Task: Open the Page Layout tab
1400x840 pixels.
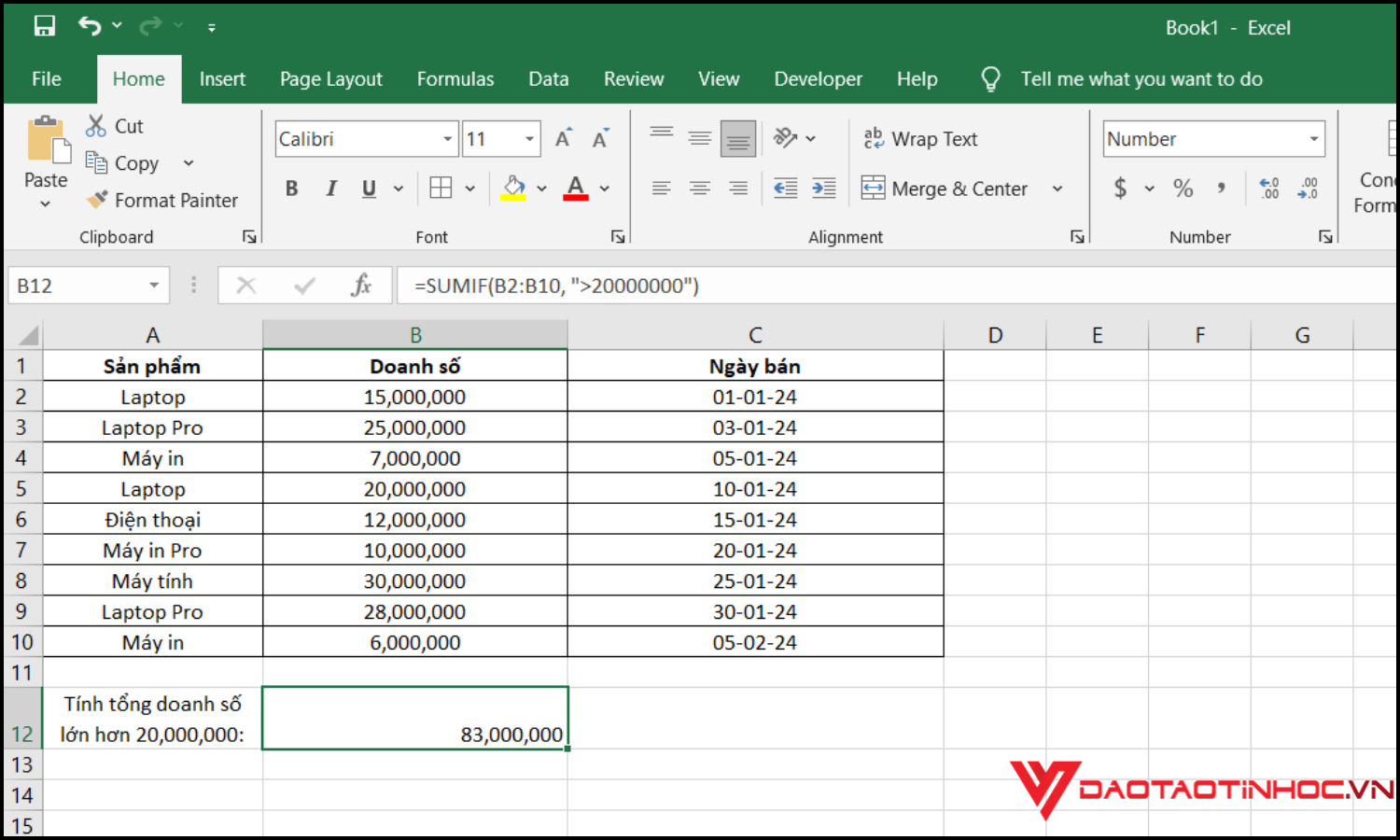Action: click(x=330, y=79)
